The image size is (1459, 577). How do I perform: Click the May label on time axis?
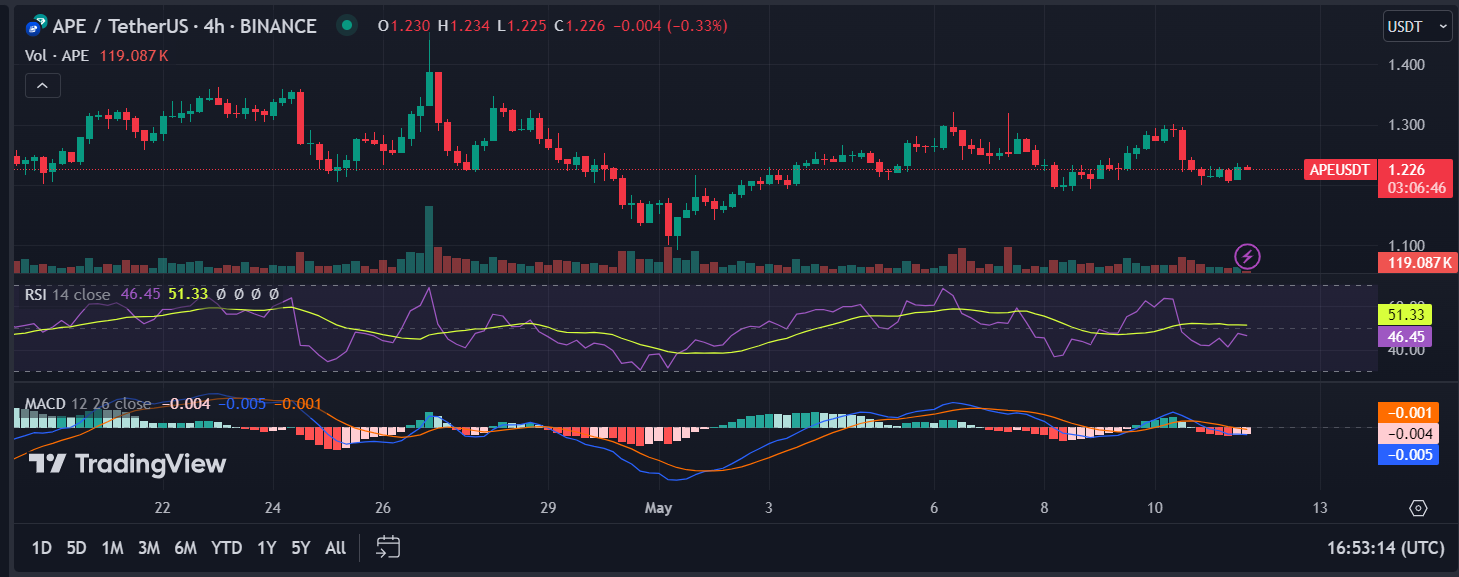(658, 508)
